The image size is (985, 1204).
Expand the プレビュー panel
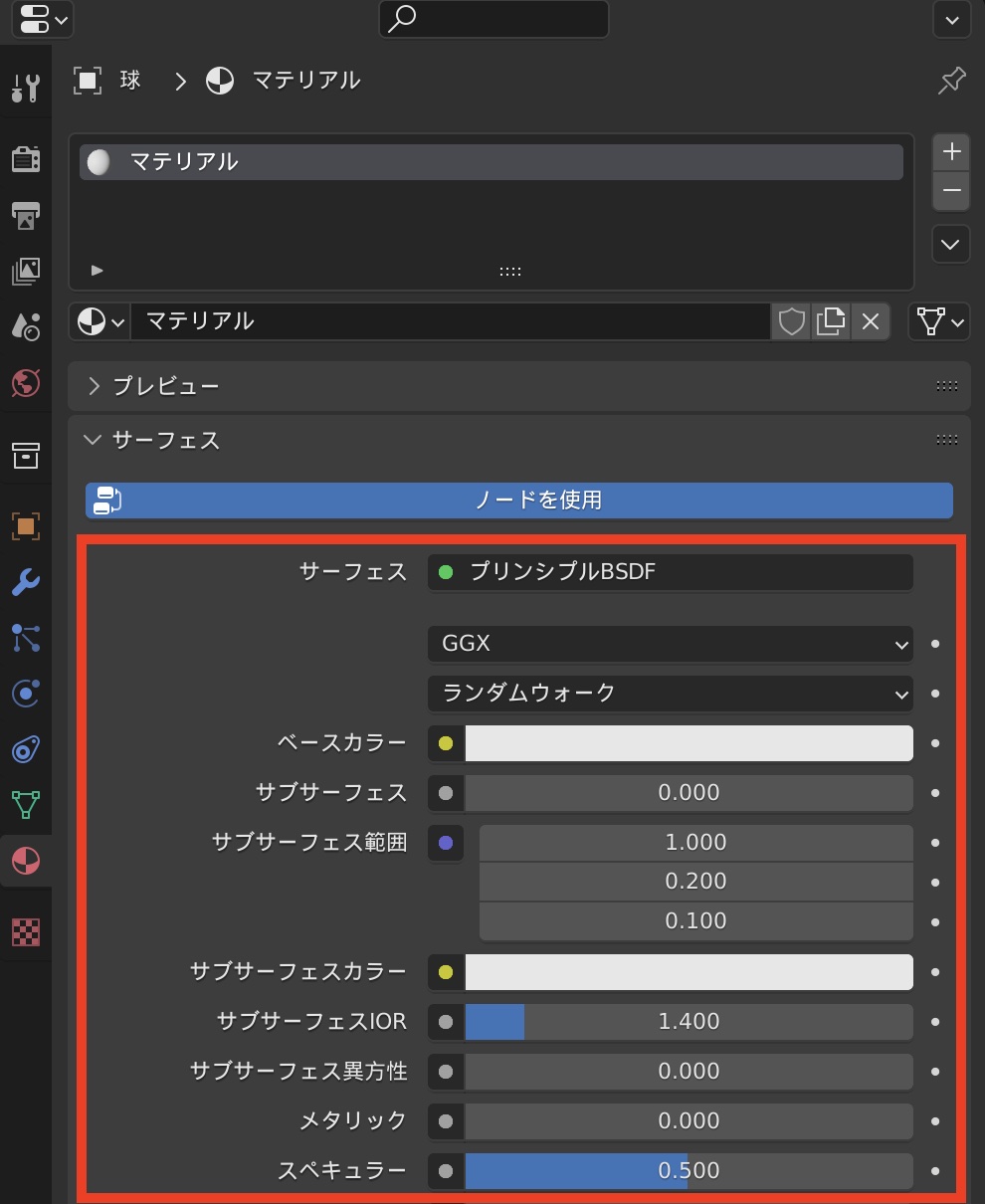[165, 386]
